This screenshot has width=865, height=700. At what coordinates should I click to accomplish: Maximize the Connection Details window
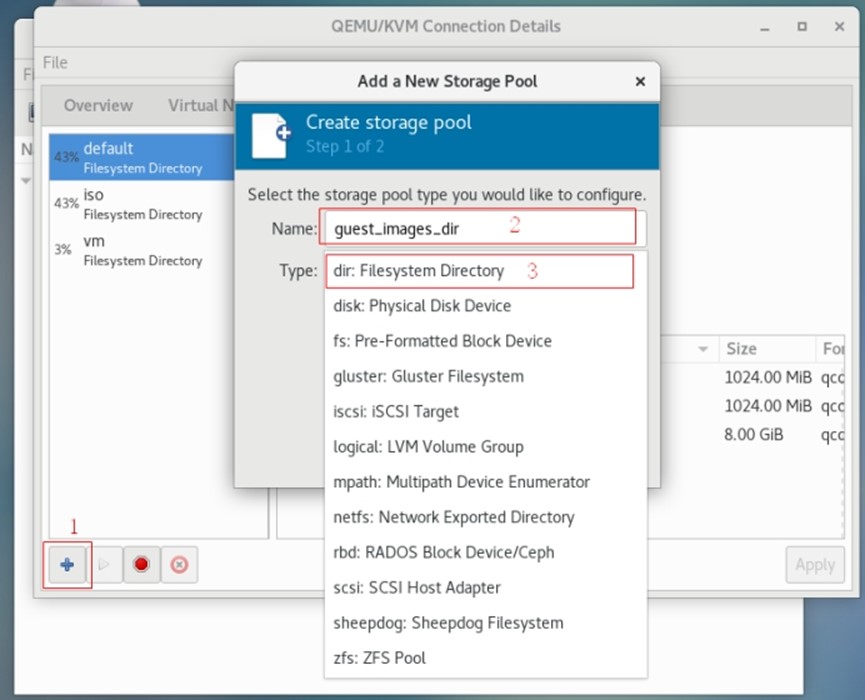pos(802,26)
